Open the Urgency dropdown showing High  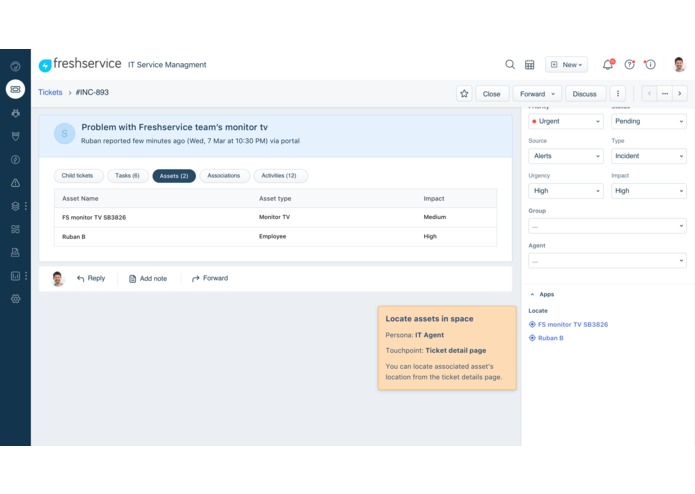(x=566, y=191)
